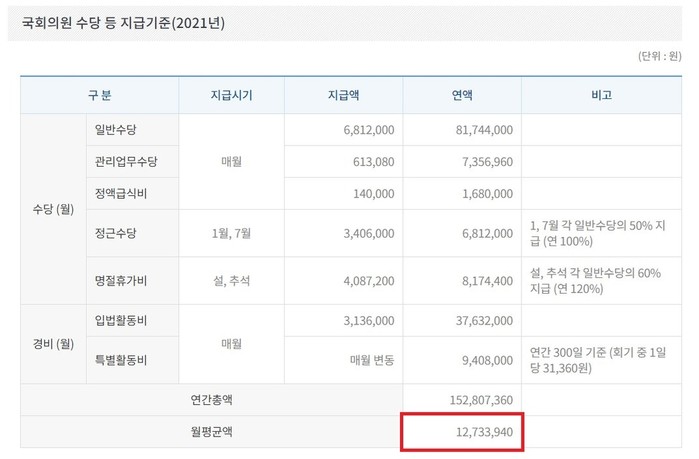The width and height of the screenshot is (699, 459).
Task: Select the 명절휴가비 row label
Action: (x=120, y=281)
